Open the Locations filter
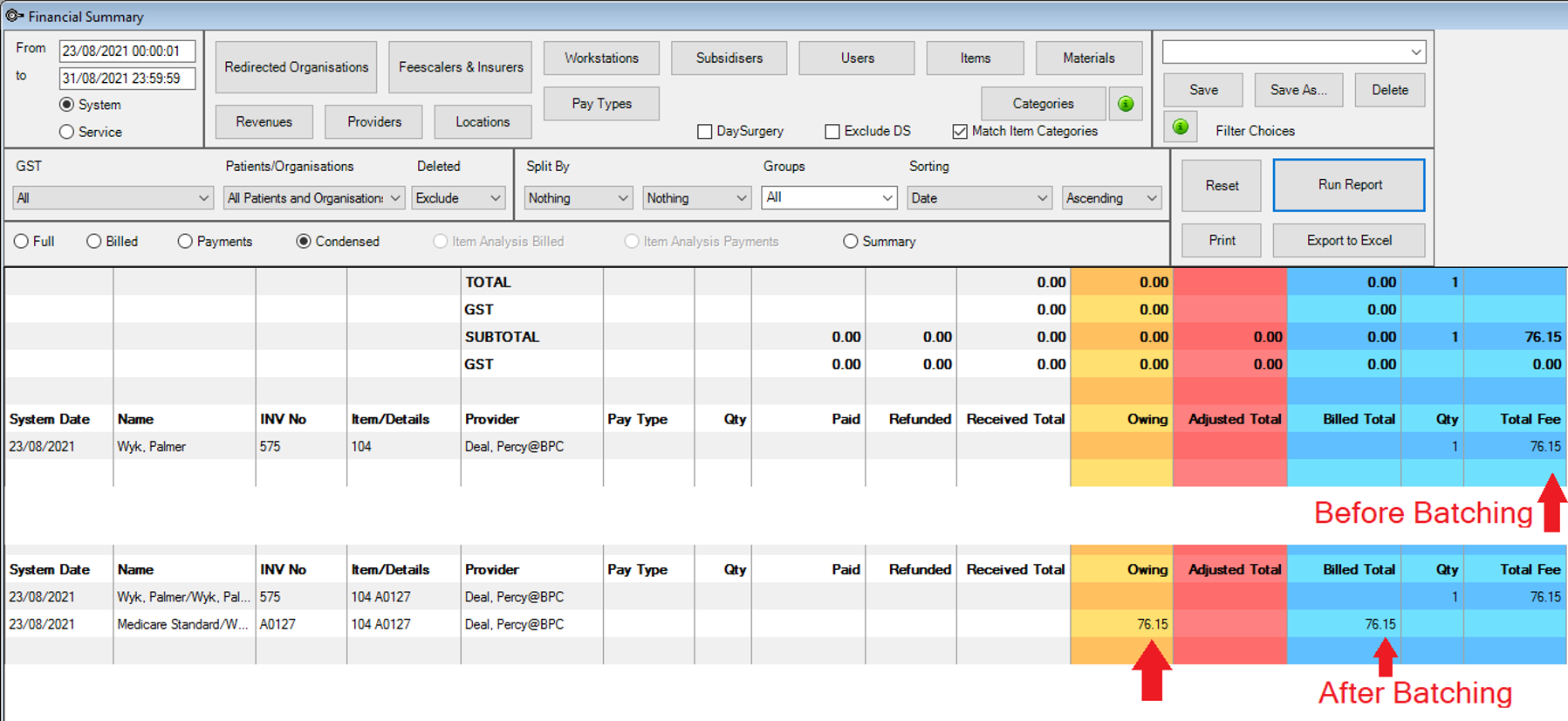1568x721 pixels. pos(483,122)
